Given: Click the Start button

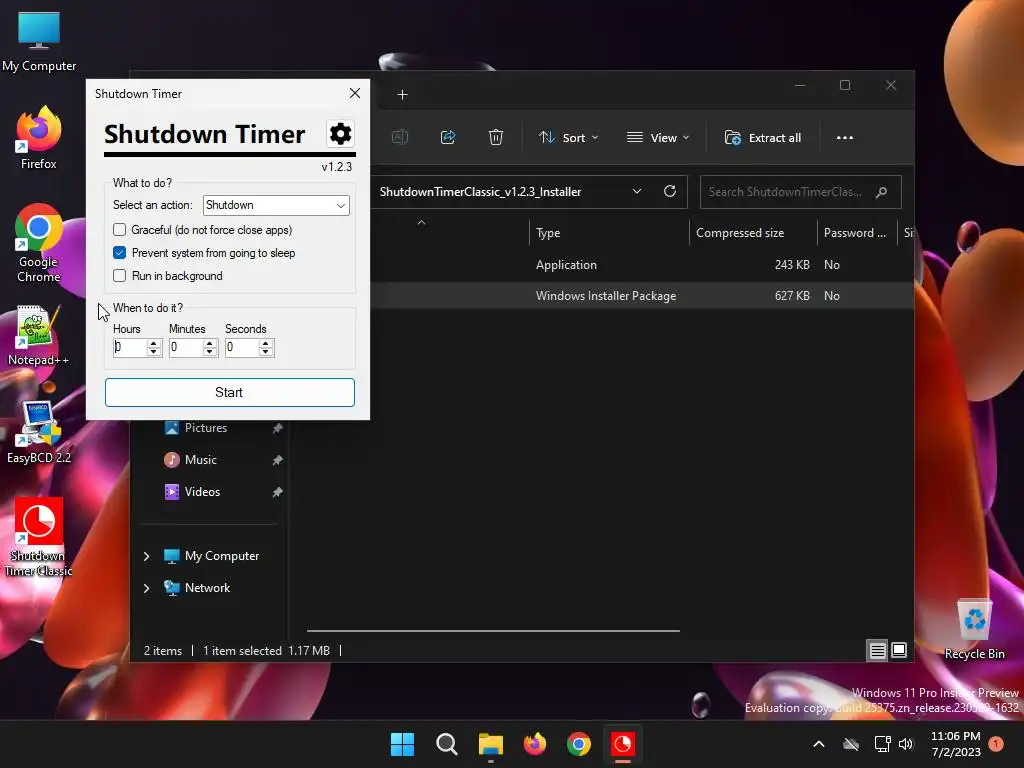Looking at the screenshot, I should [x=230, y=392].
